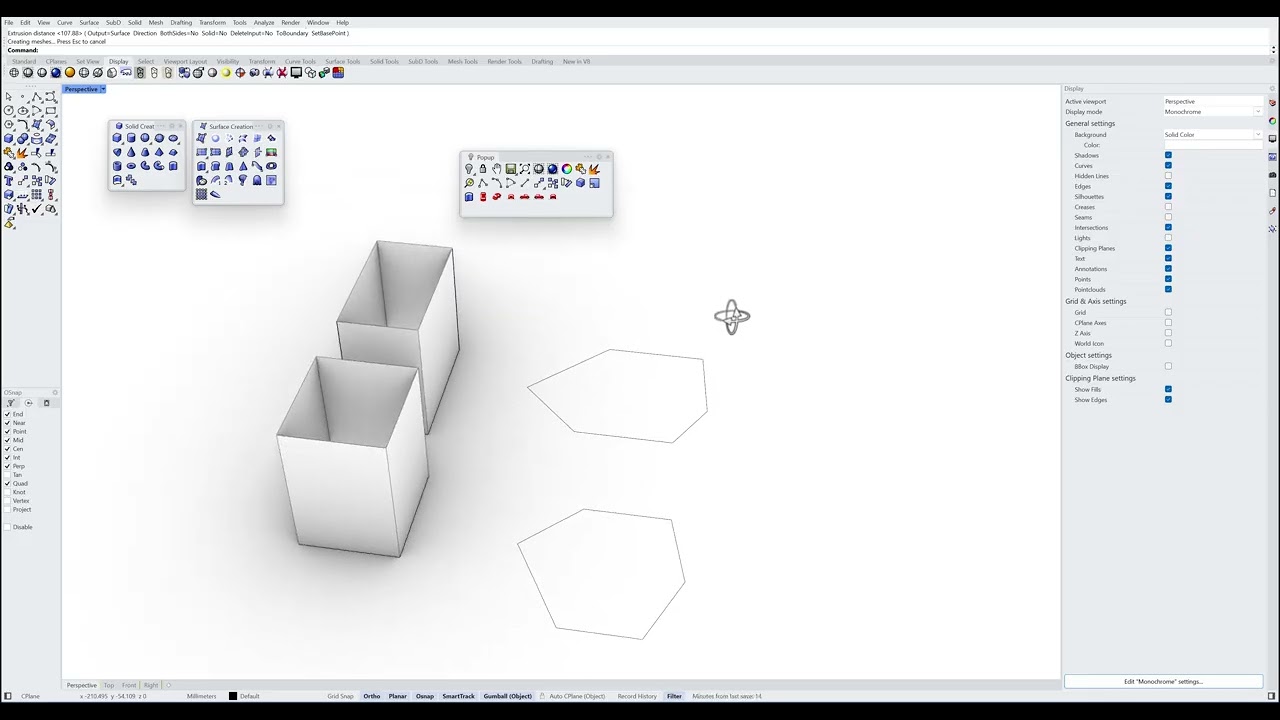Toggle Gumball (Object) in the status bar
1280x720 pixels.
pyautogui.click(x=508, y=696)
